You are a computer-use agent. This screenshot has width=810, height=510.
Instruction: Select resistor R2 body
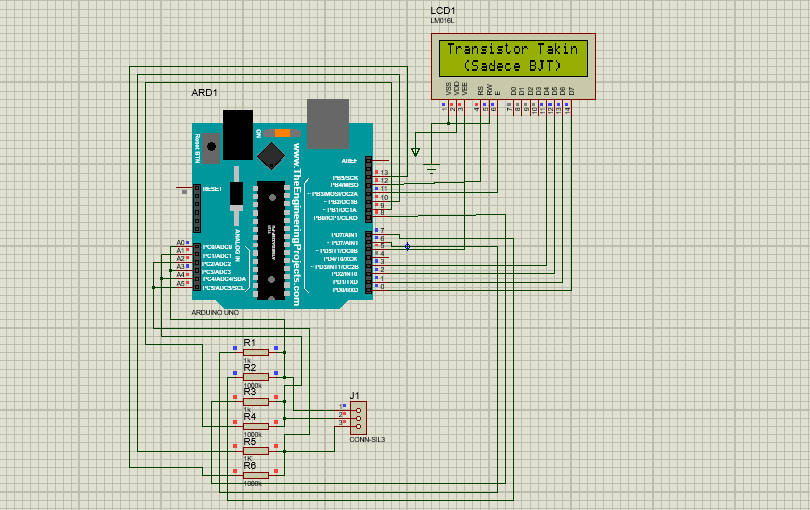coord(256,377)
